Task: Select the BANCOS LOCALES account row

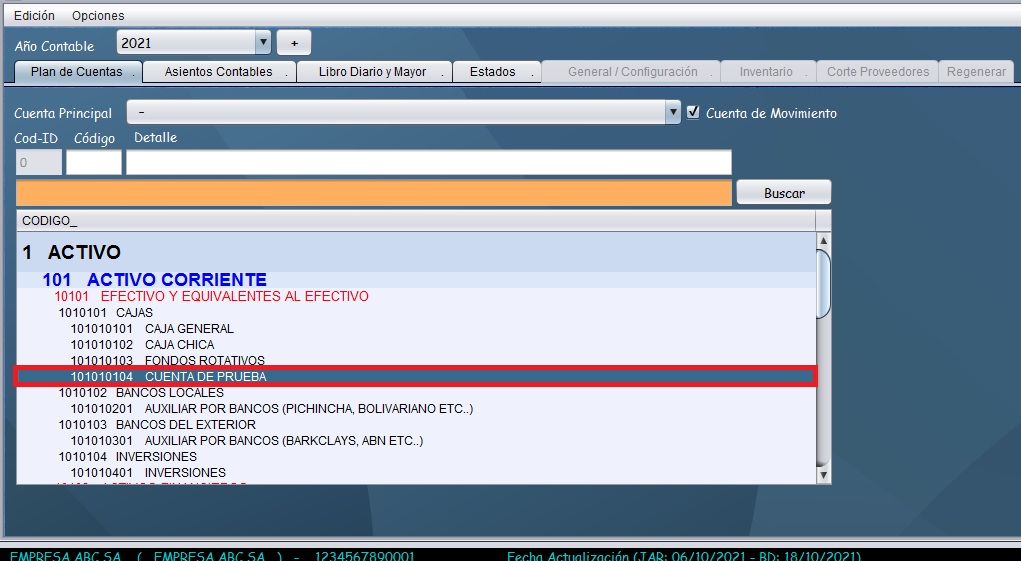Action: pyautogui.click(x=169, y=393)
